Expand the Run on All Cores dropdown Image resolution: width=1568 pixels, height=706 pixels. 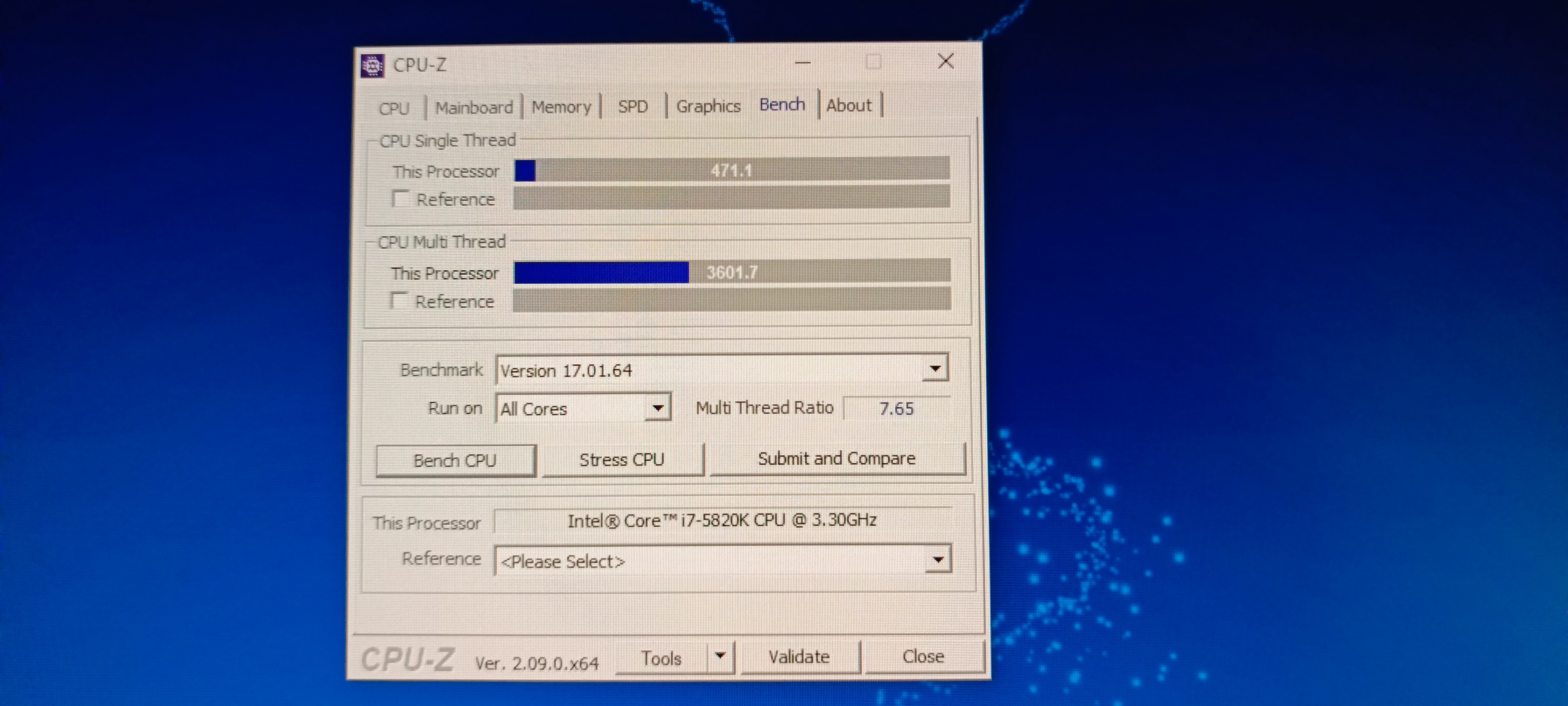(583, 408)
